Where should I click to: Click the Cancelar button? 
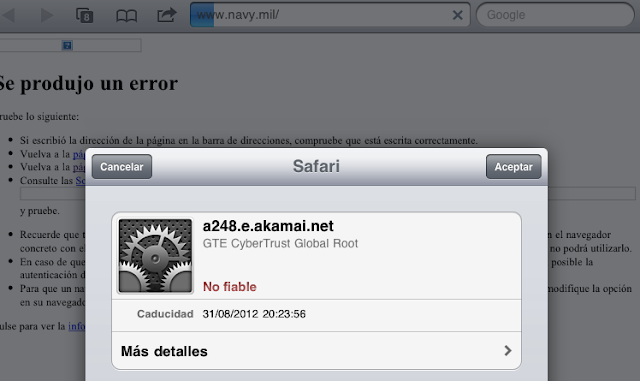click(x=122, y=167)
